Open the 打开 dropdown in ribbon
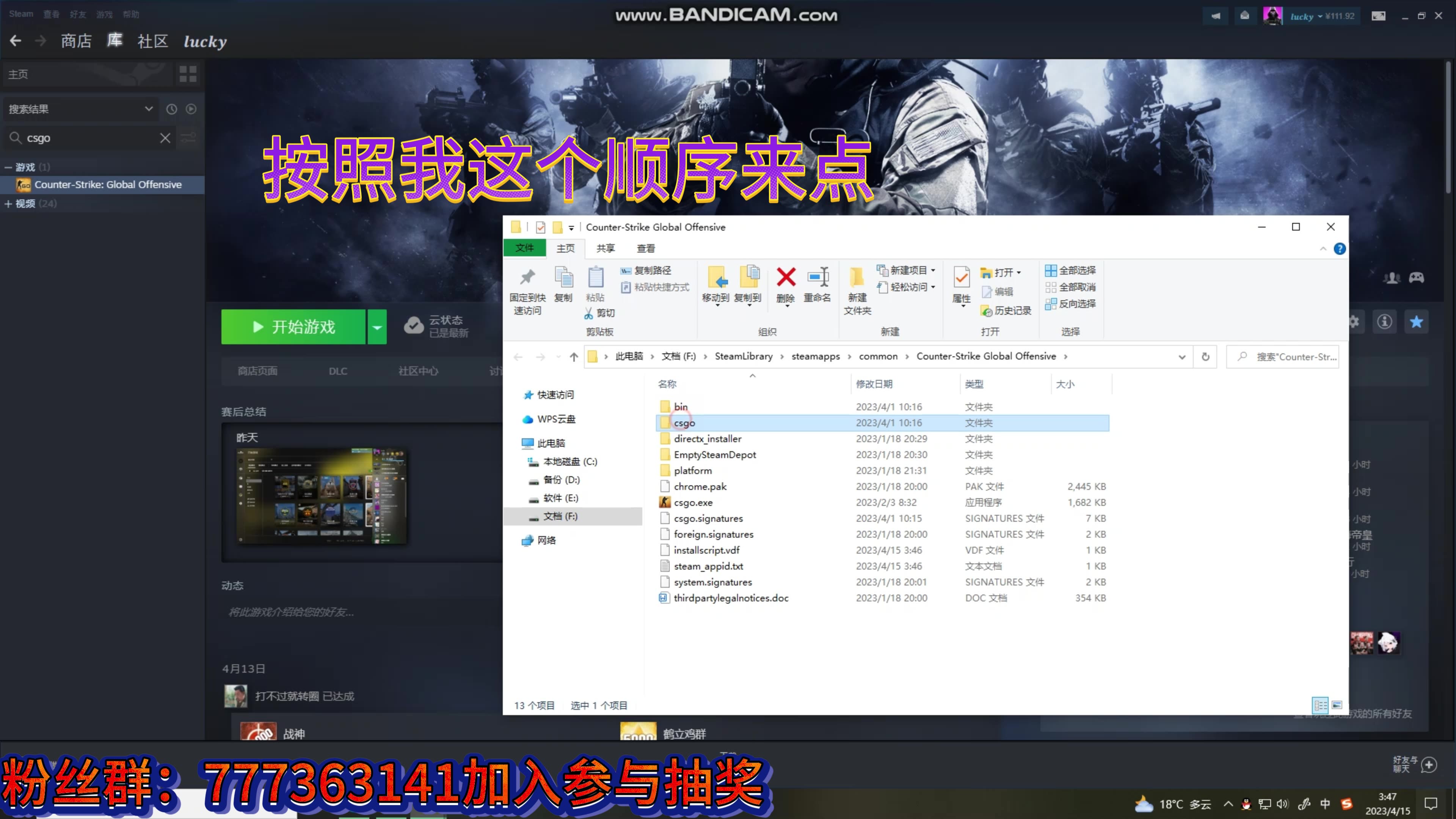The image size is (1456, 819). coord(1001,273)
